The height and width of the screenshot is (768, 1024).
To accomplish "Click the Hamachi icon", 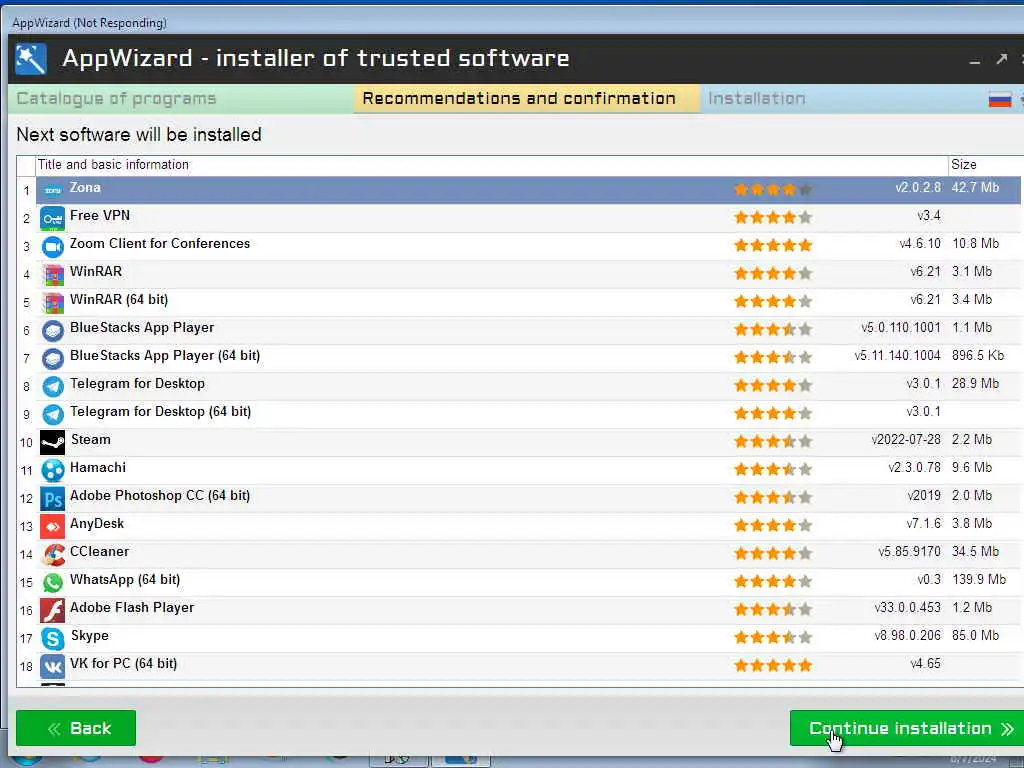I will pos(52,470).
